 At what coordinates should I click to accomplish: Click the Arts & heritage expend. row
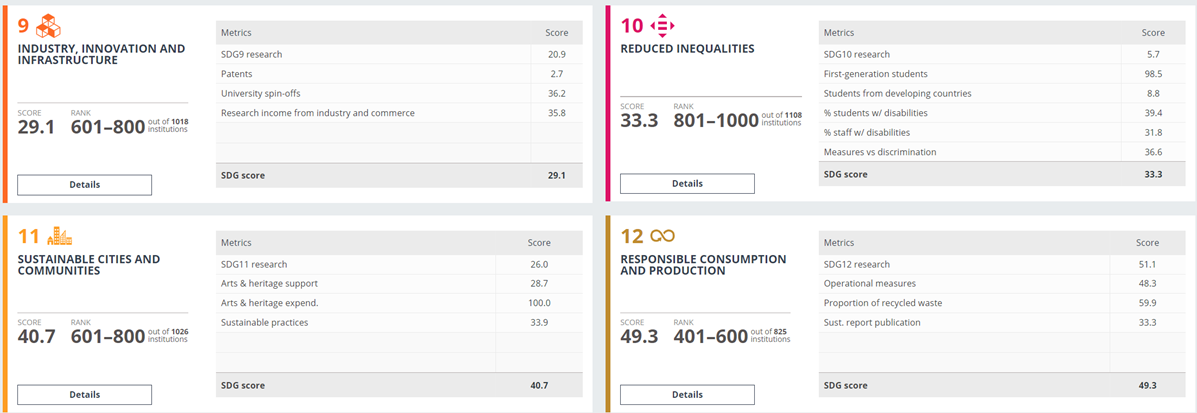pos(398,303)
